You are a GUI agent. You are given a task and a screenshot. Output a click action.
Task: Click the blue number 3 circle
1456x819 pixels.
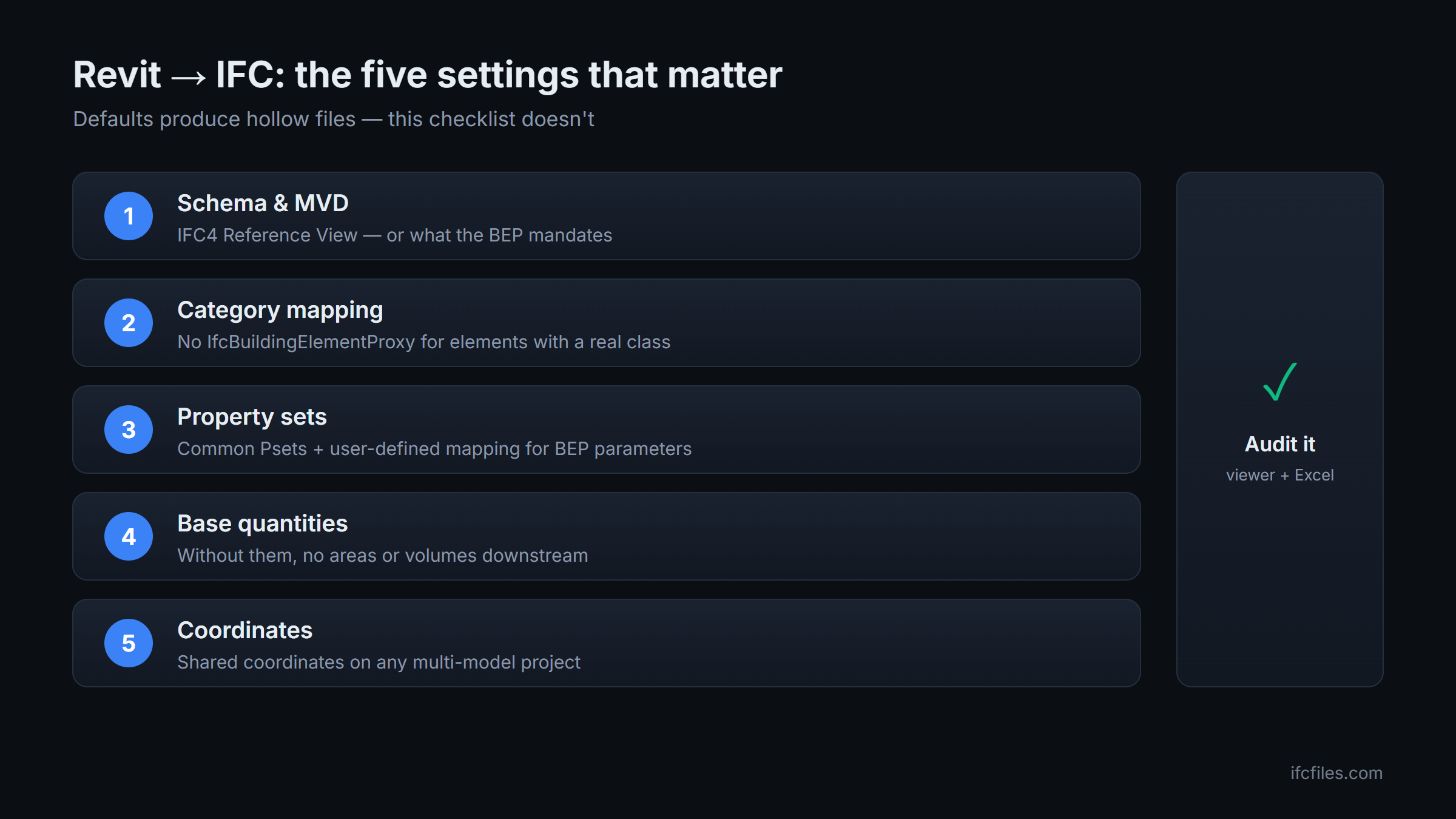pos(129,430)
